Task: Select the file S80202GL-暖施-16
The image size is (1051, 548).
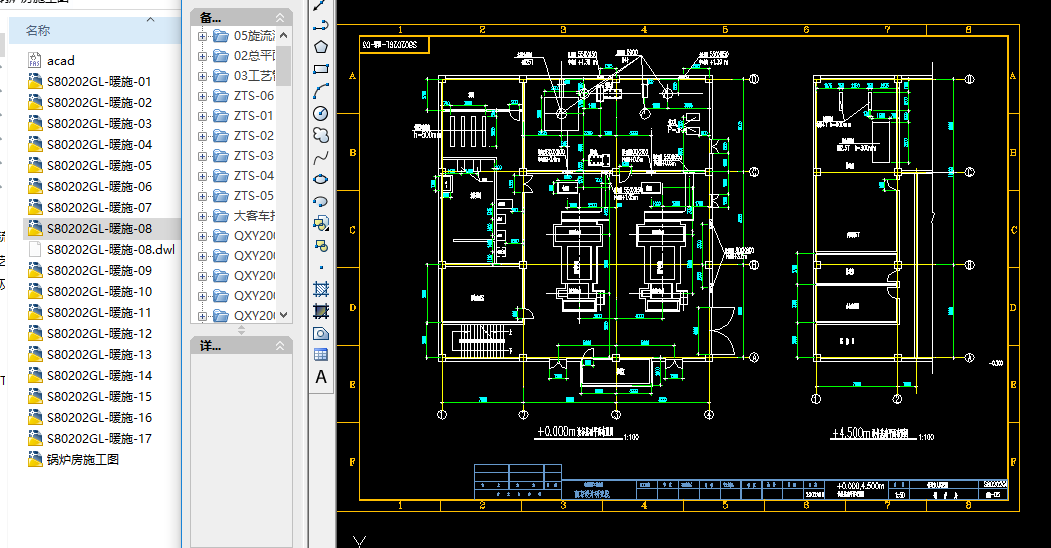Action: [x=99, y=417]
